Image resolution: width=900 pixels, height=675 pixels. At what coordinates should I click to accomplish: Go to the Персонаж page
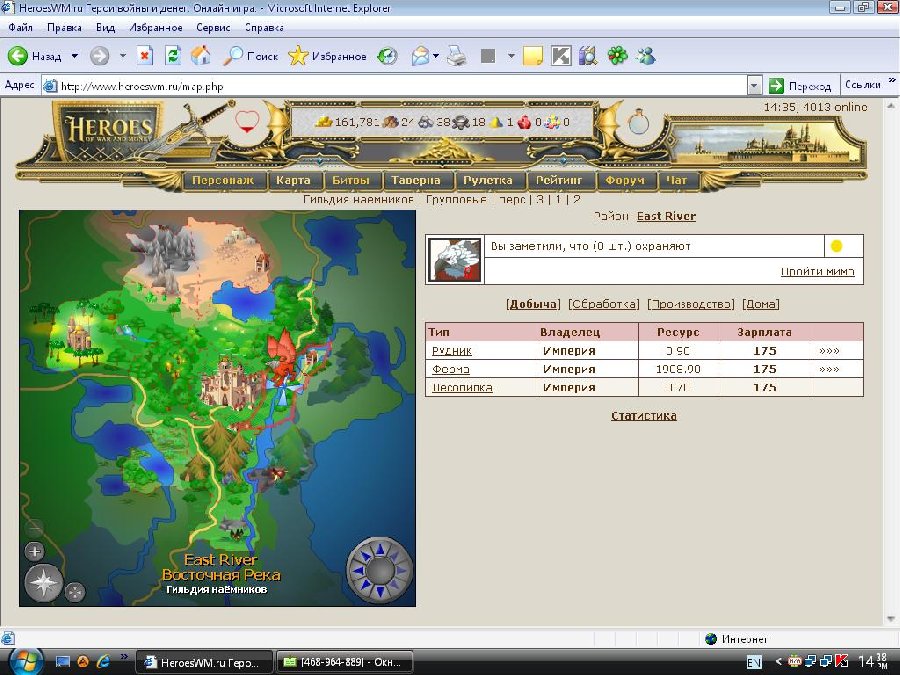coord(223,180)
